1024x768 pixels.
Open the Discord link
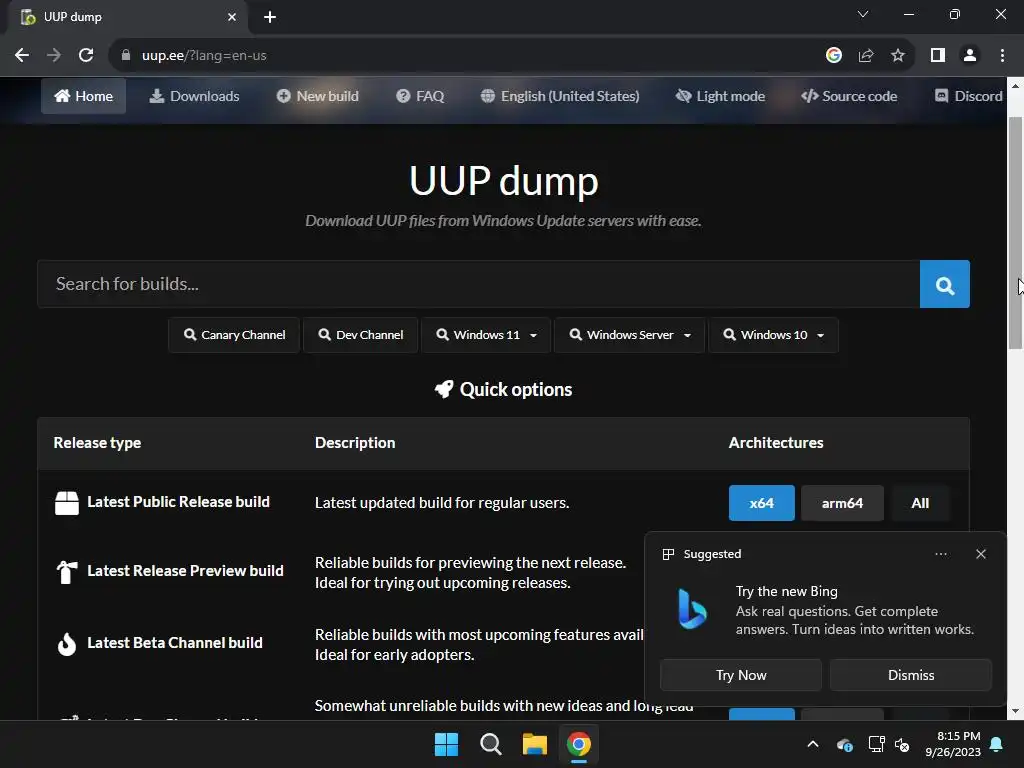click(969, 96)
